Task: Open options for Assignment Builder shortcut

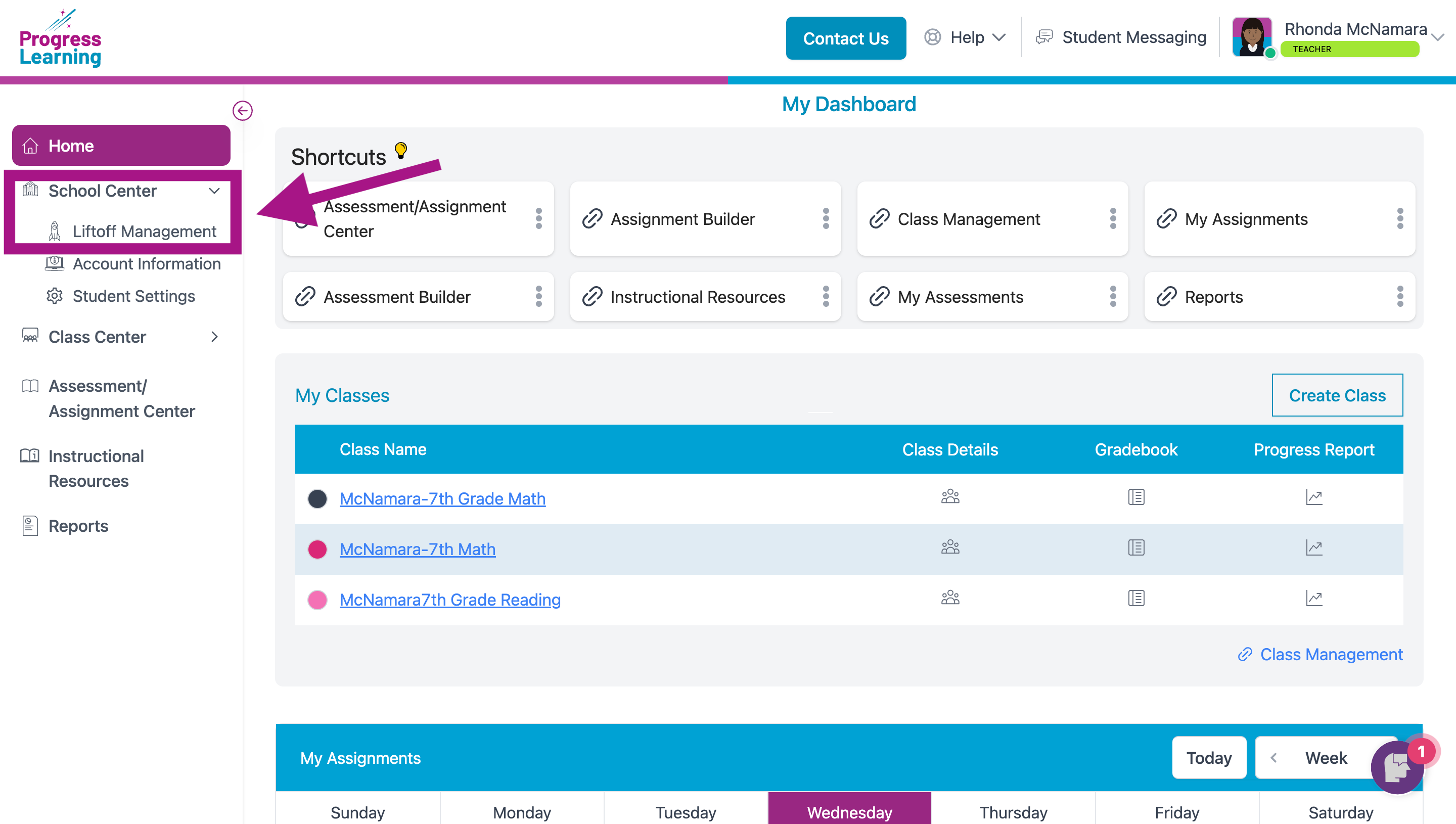Action: 826,218
